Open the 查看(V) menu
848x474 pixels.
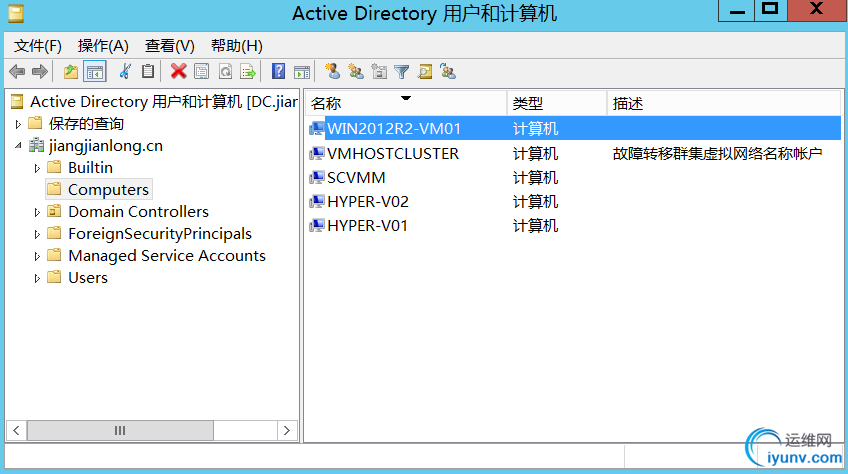[169, 45]
